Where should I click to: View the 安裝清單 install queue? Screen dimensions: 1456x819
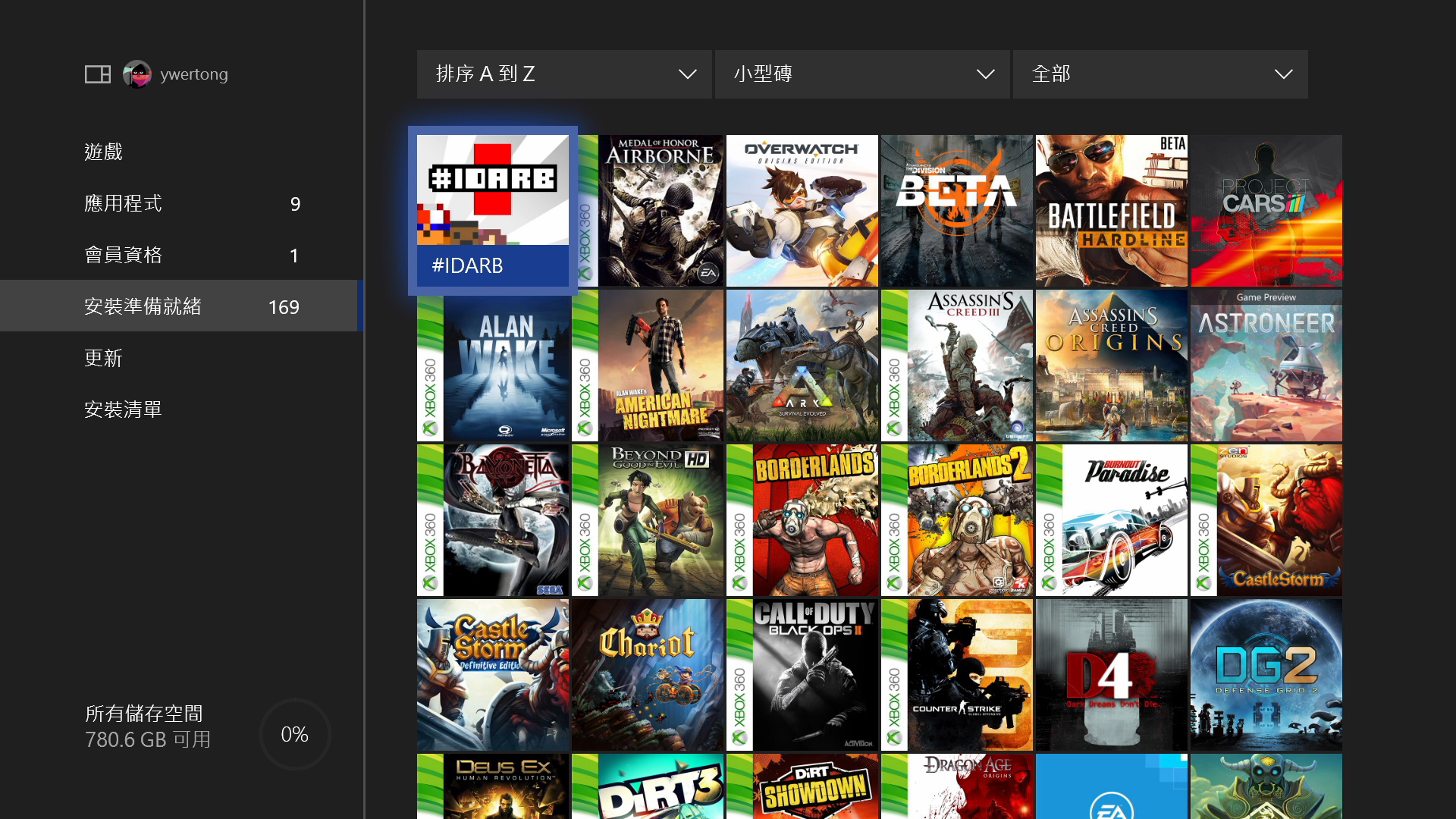point(124,409)
